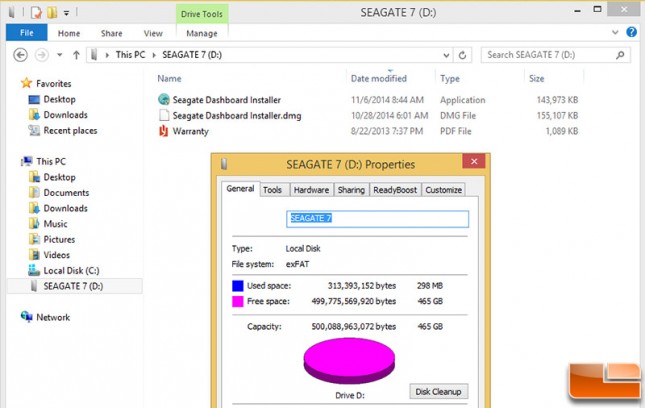Select Favorites in the navigation pane
645x408 pixels.
click(53, 83)
